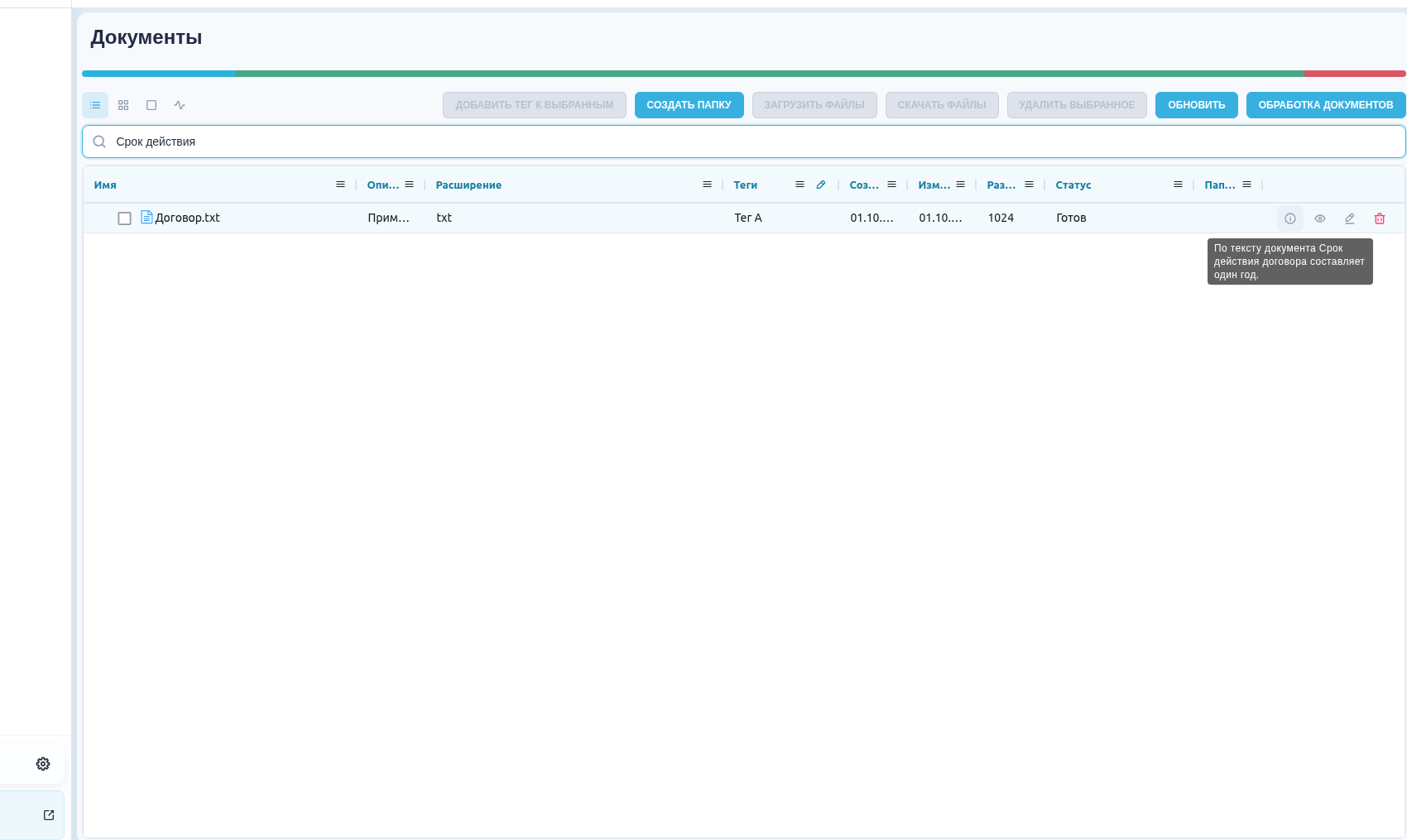Sort by the Теги column header
The width and height of the screenshot is (1407, 840).
(746, 185)
